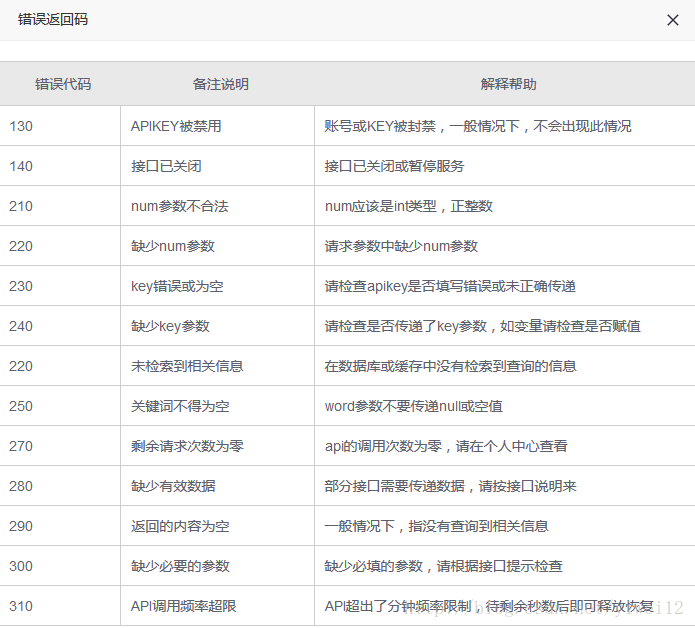This screenshot has width=695, height=628.
Task: Click the 接口已关闭或暂停服务 explanation
Action: pos(394,166)
